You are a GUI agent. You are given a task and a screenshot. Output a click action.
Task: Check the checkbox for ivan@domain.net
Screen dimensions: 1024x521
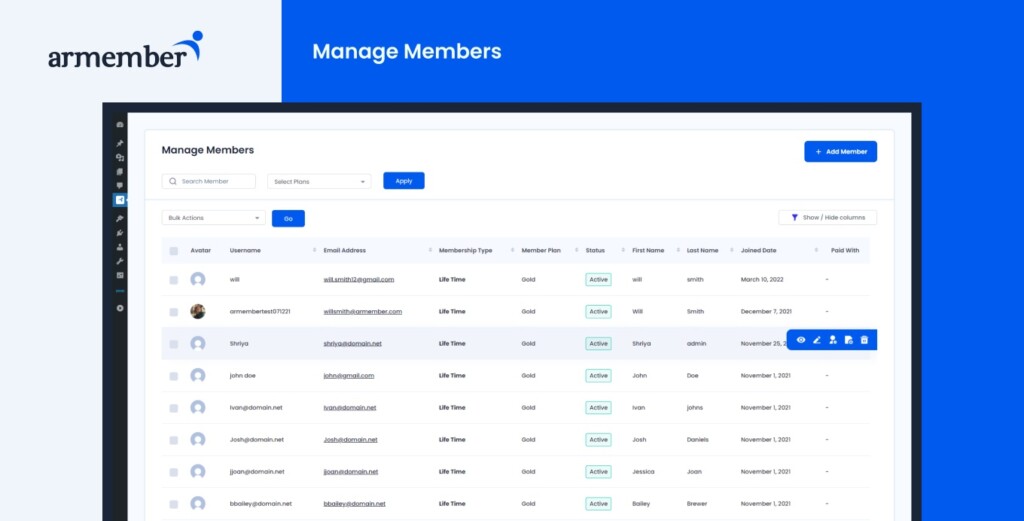(174, 408)
